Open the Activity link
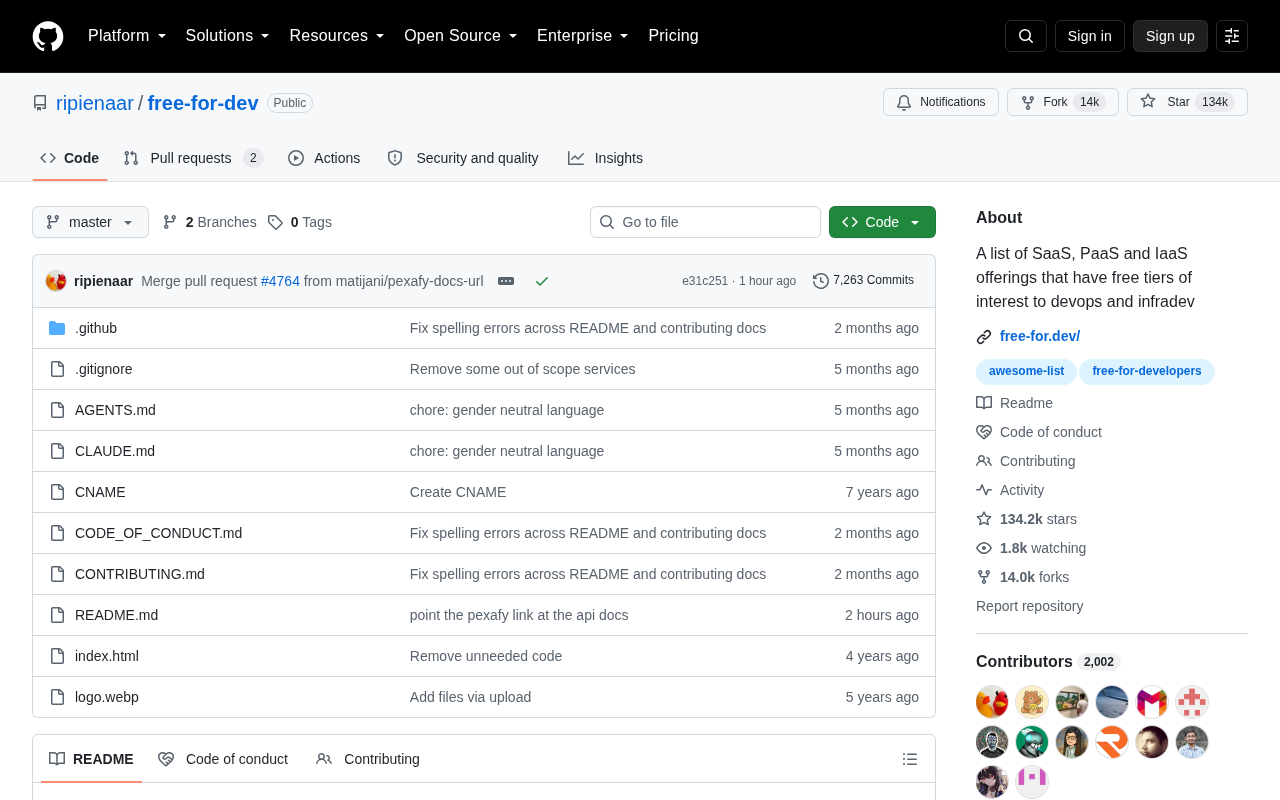The width and height of the screenshot is (1280, 800). coord(1010,490)
